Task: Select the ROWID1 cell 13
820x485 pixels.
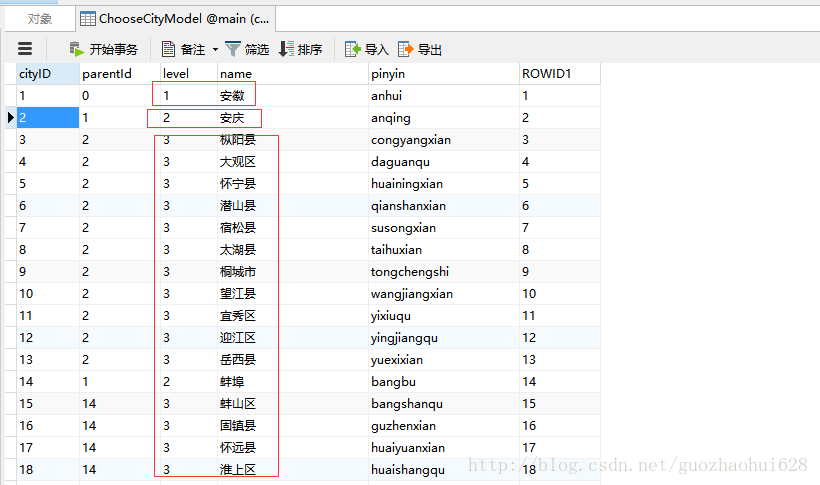Action: 560,359
